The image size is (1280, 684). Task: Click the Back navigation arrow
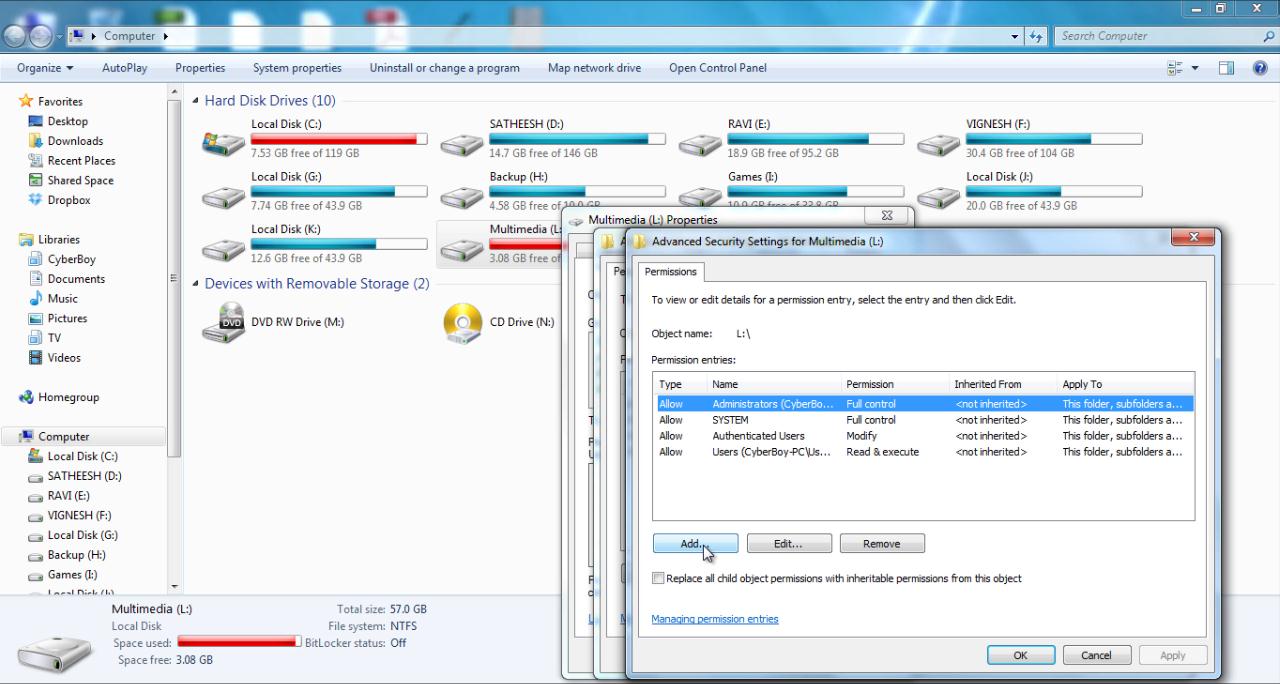tap(15, 35)
